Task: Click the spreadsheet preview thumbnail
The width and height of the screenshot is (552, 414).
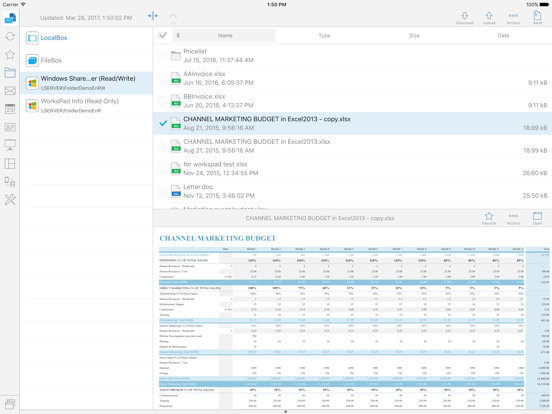Action: (353, 319)
